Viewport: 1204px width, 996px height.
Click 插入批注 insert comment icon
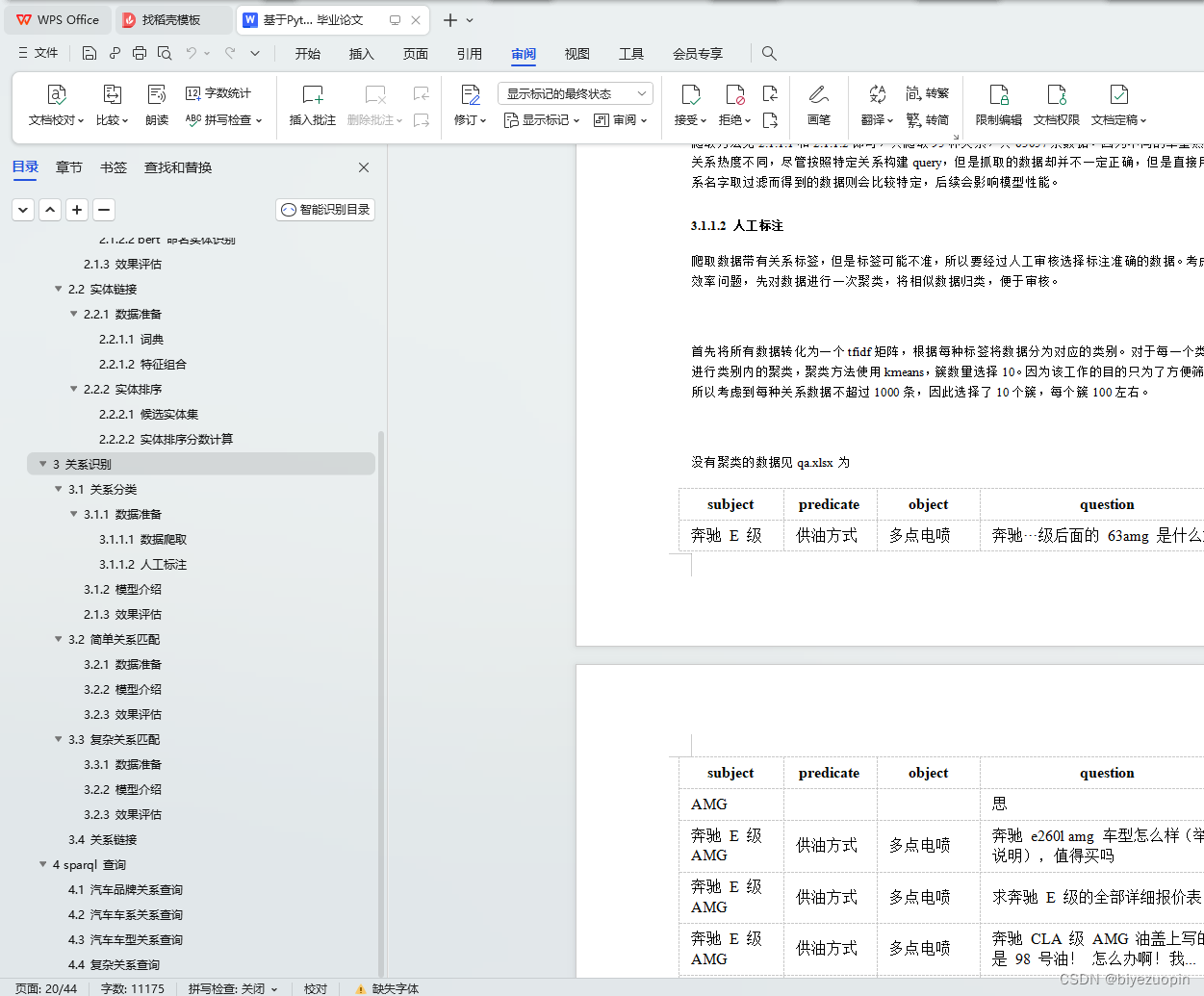tap(313, 94)
